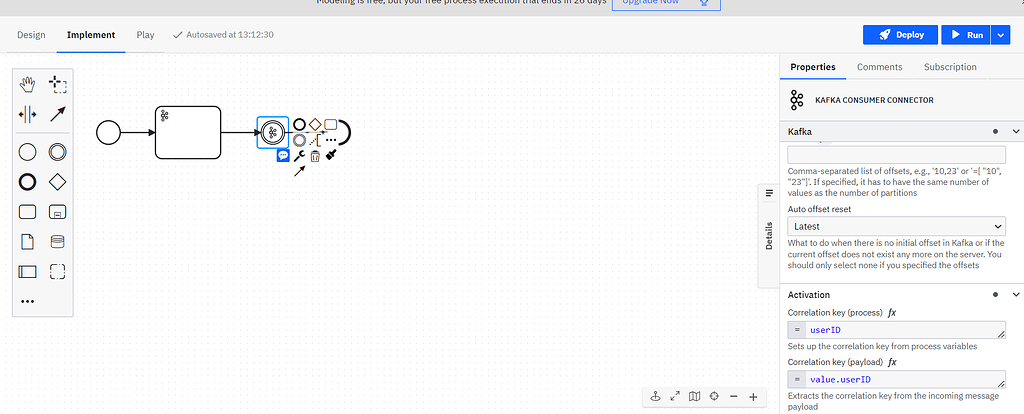Activate the lasso selection tool

58,85
